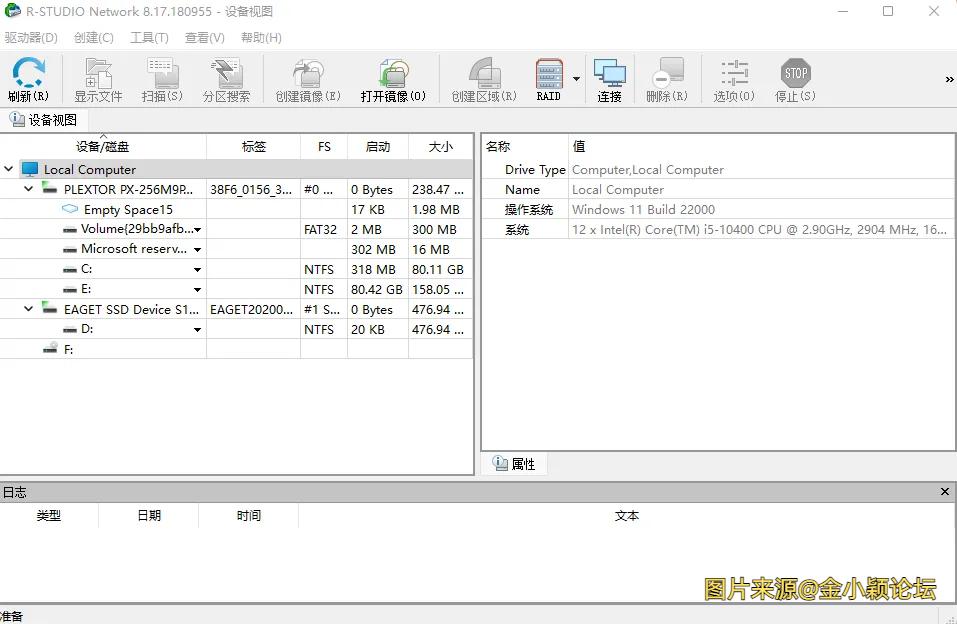Screen dimensions: 957x624
Task: Collapse the Local Computer tree node
Action: 8,169
